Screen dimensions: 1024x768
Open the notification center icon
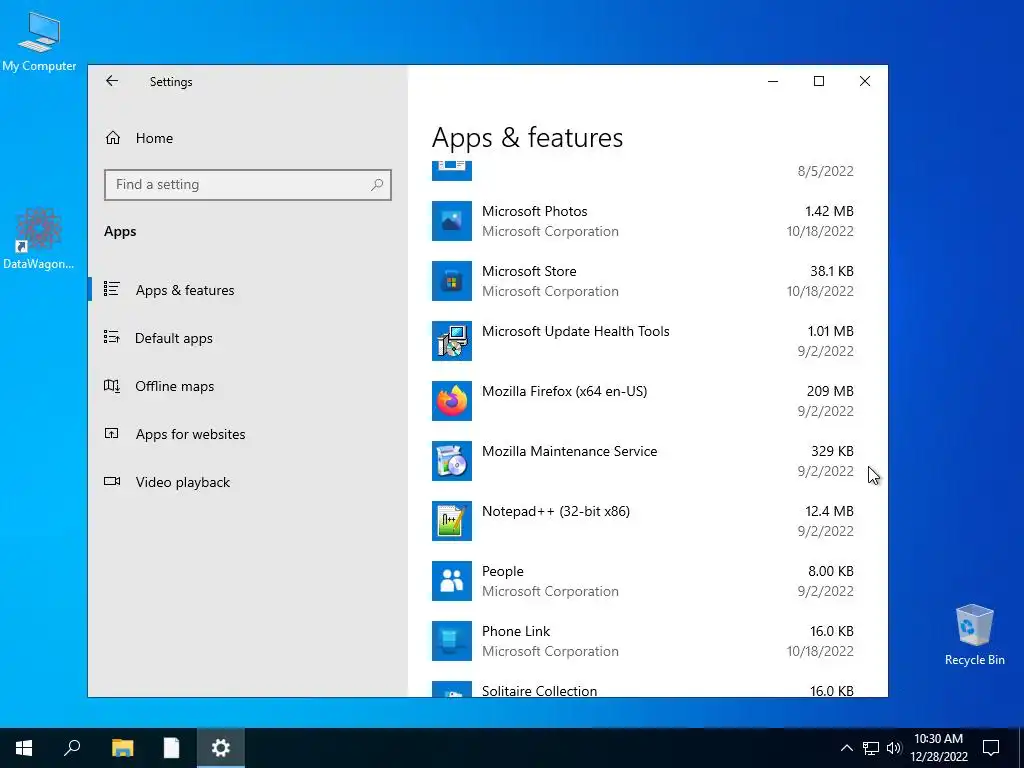(x=991, y=748)
